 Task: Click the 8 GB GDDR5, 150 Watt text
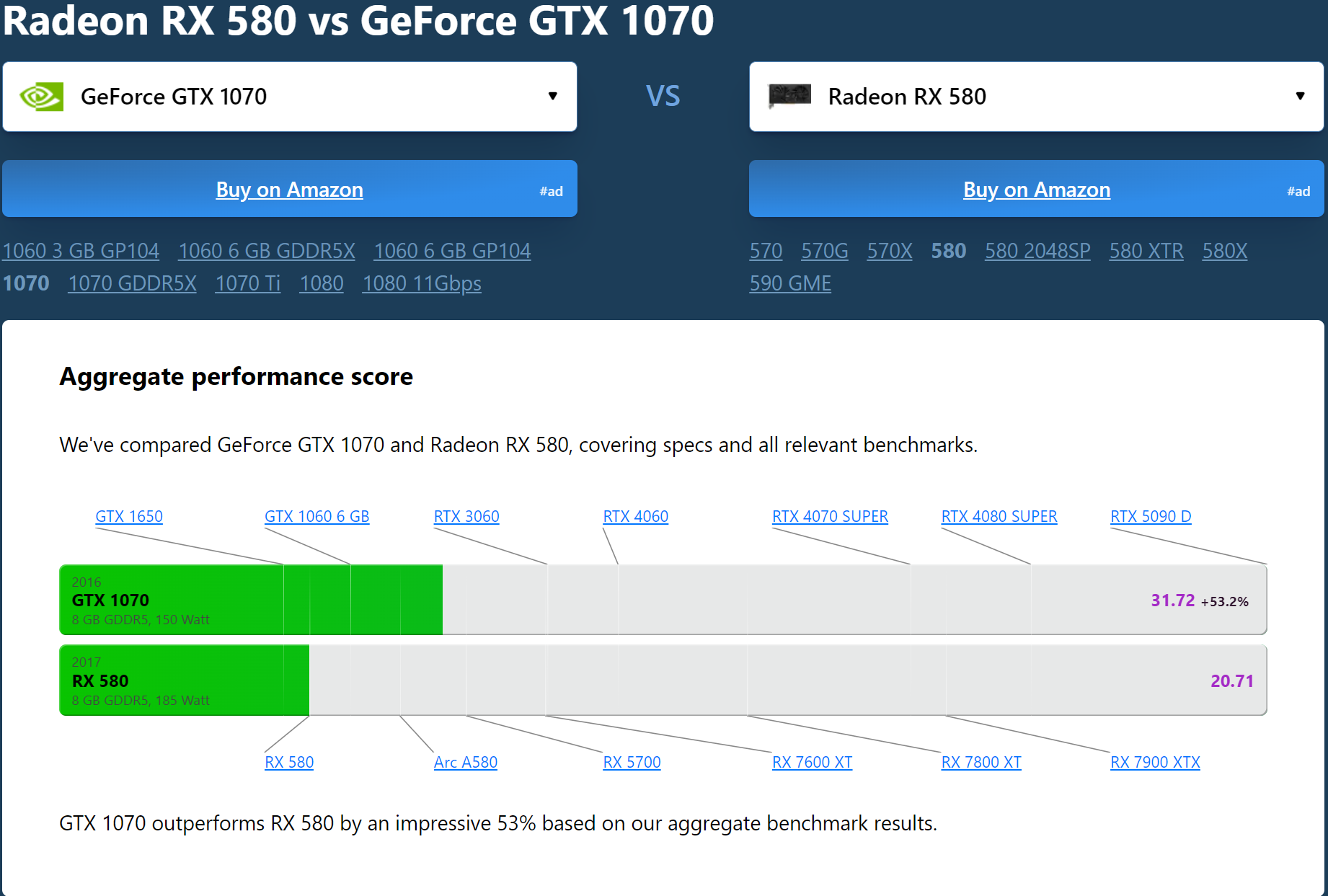pyautogui.click(x=141, y=620)
